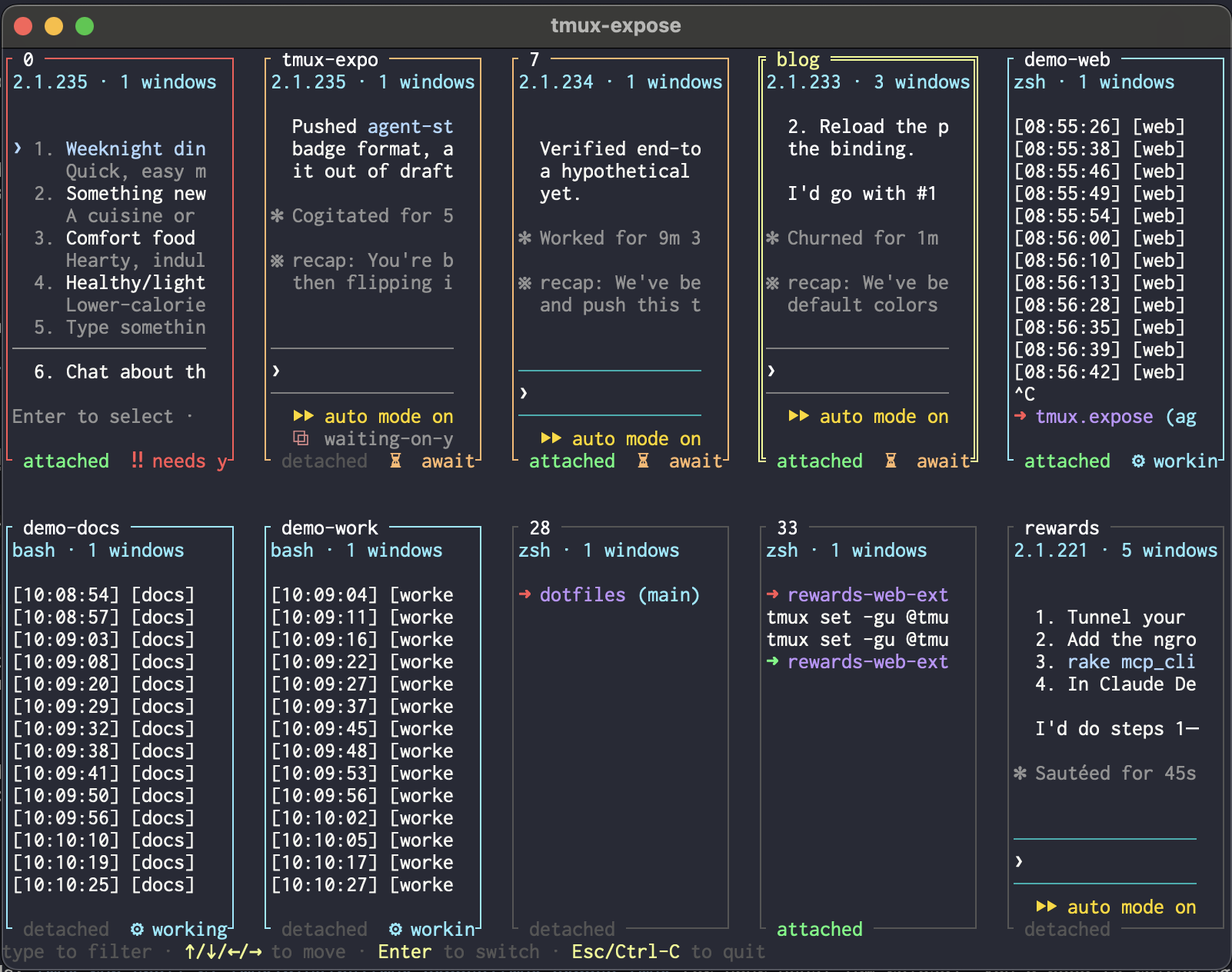Click the rake mcp_cli link in rewards

pos(1131,661)
